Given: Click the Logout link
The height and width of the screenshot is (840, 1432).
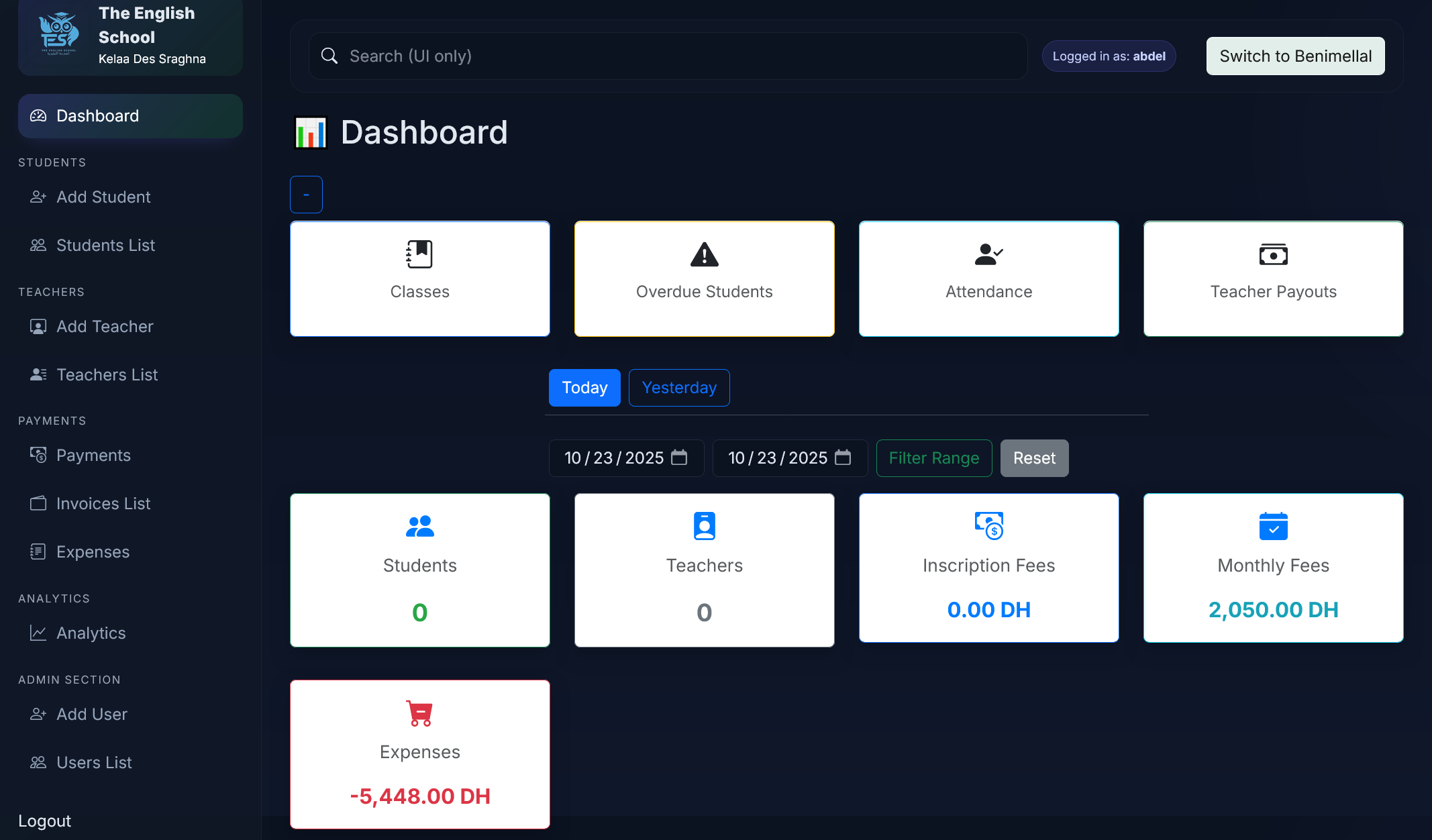Looking at the screenshot, I should point(44,821).
